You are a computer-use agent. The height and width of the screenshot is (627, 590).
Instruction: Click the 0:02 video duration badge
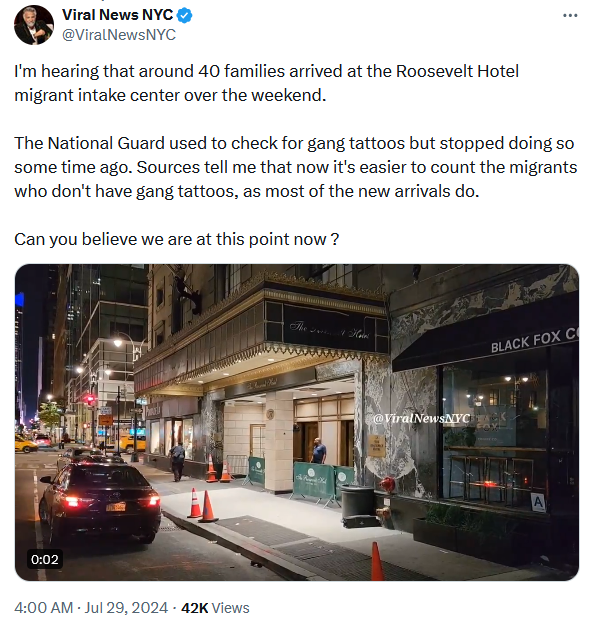click(x=45, y=559)
